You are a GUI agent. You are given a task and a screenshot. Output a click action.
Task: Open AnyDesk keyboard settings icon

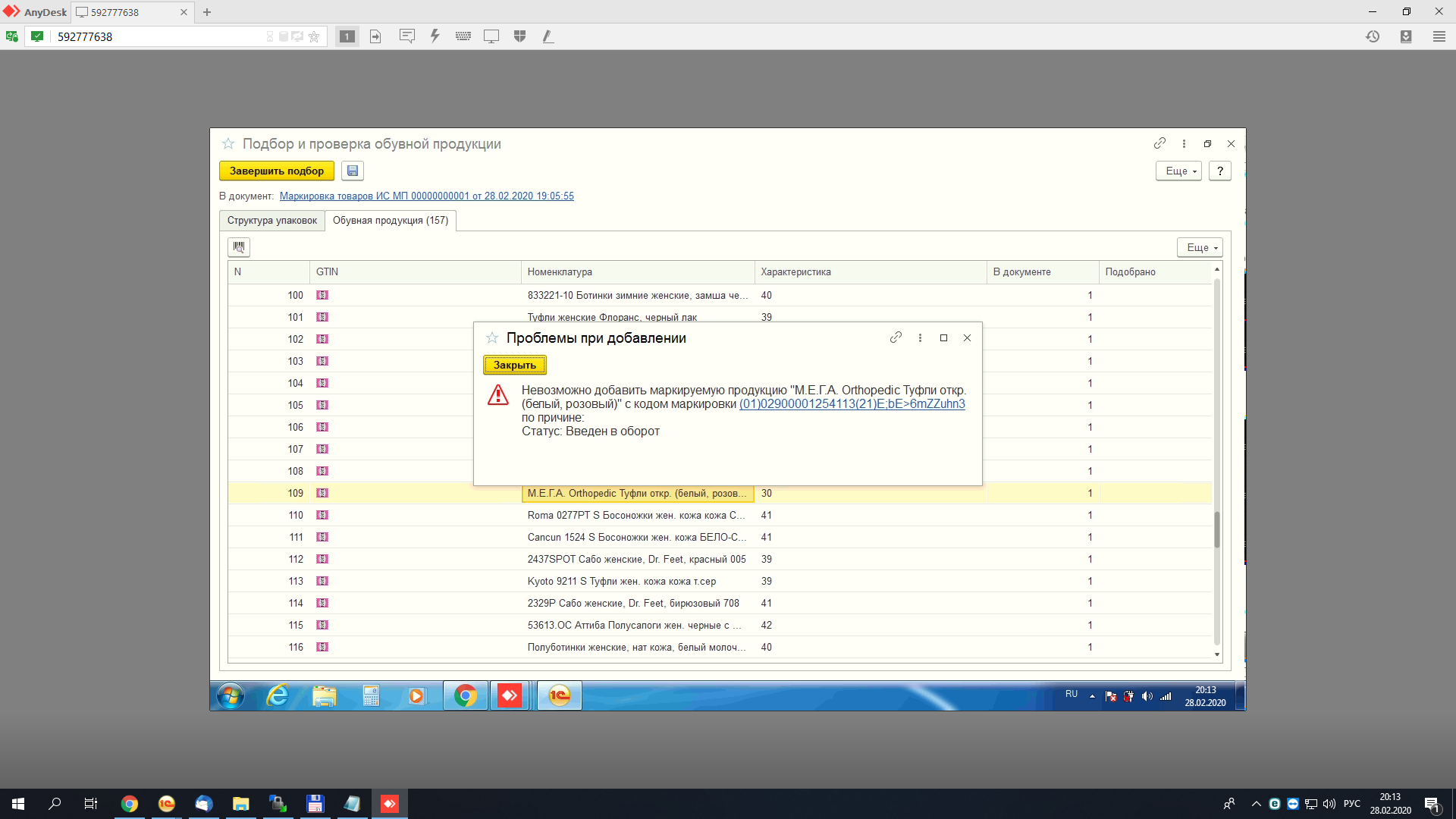tap(463, 36)
